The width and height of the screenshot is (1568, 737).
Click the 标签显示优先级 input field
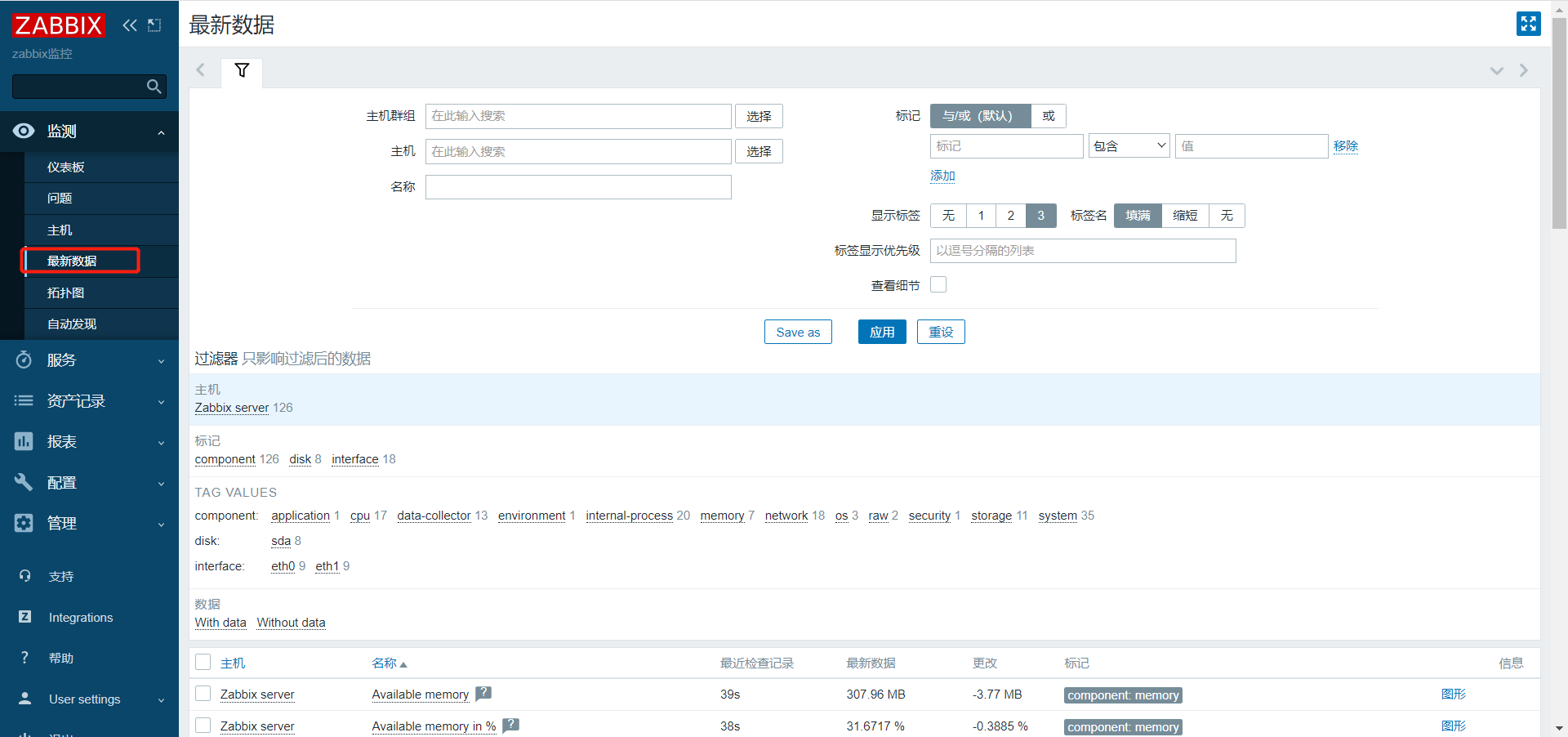[x=1083, y=251]
